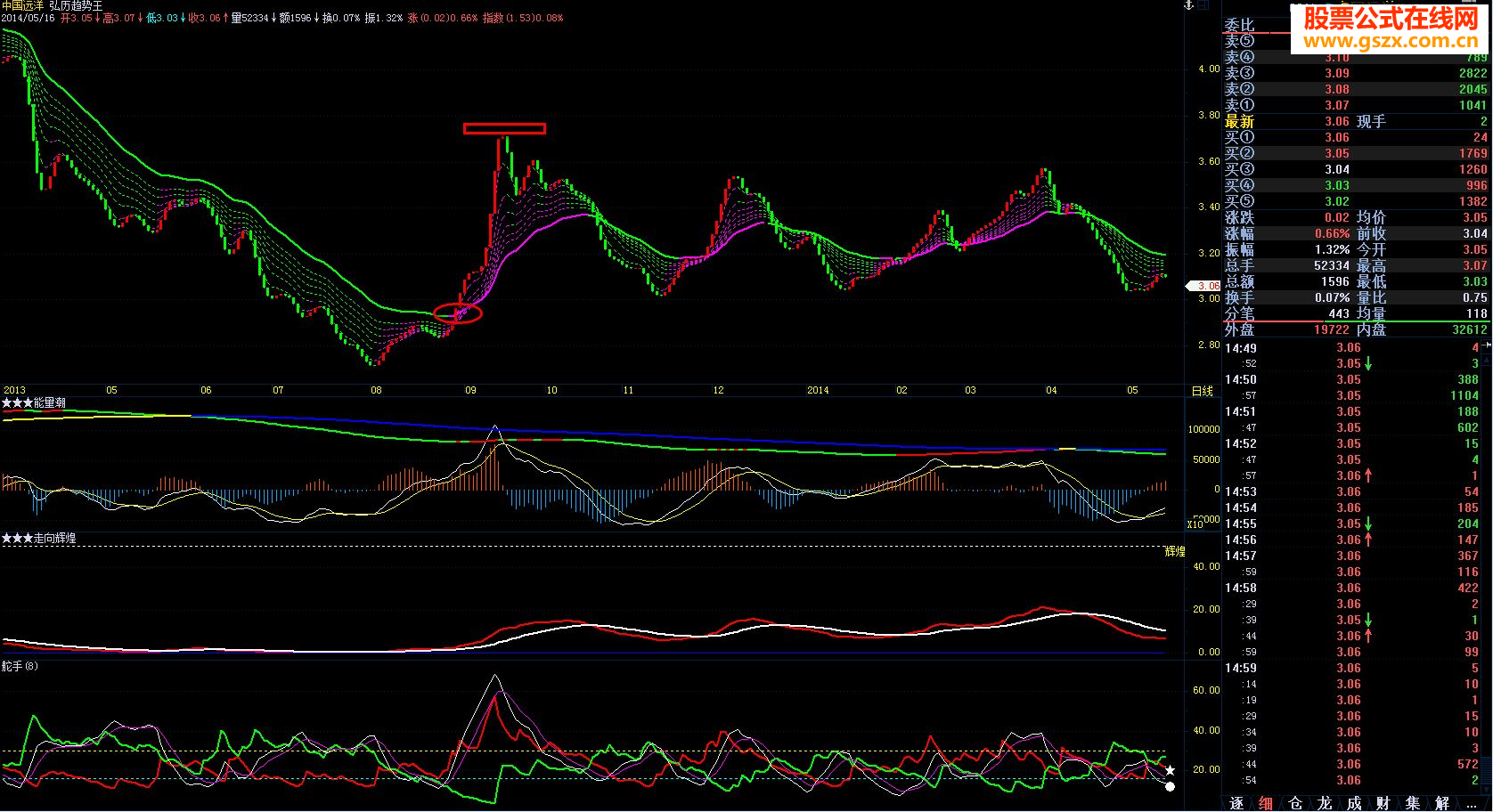The height and width of the screenshot is (812, 1493).
Task: Click the white dot marker on the 舵手 indicator
Action: click(1170, 786)
